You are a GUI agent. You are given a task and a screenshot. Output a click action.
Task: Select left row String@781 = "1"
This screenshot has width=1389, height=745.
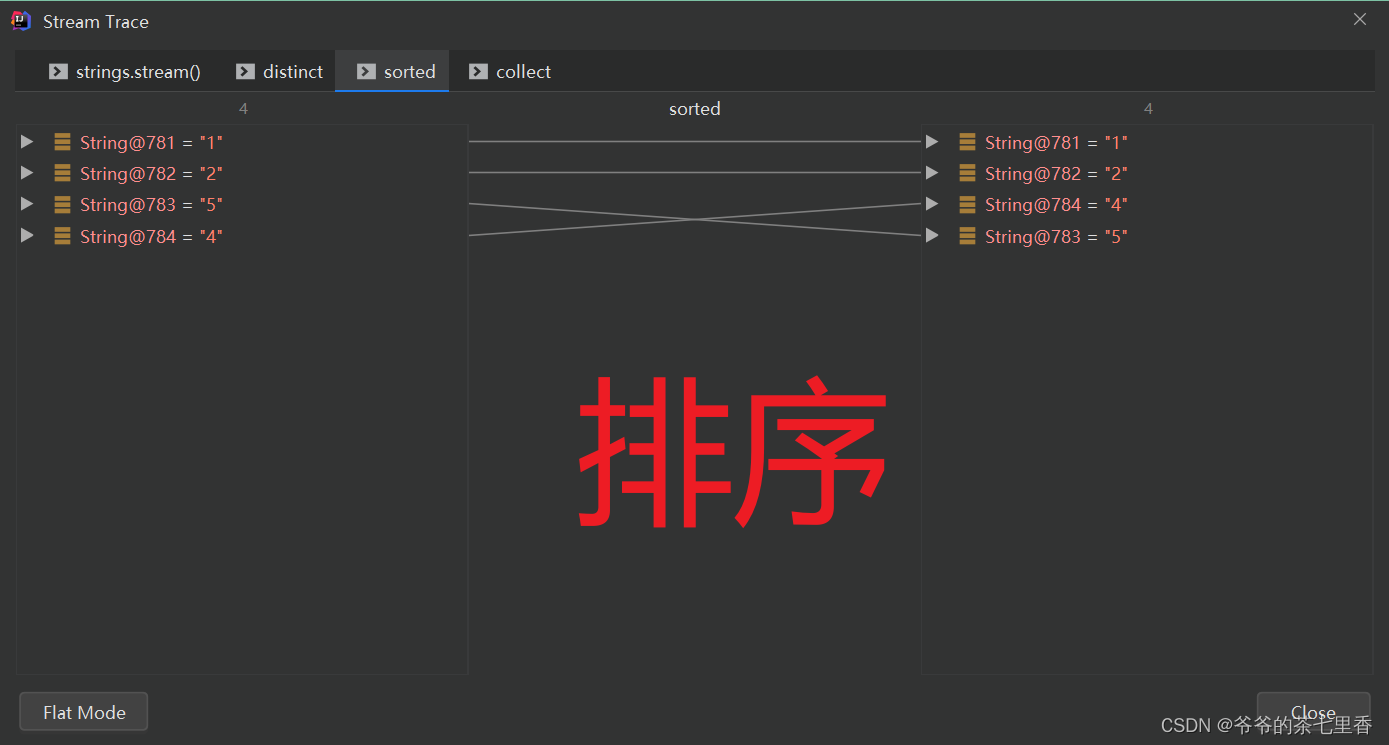[242, 142]
